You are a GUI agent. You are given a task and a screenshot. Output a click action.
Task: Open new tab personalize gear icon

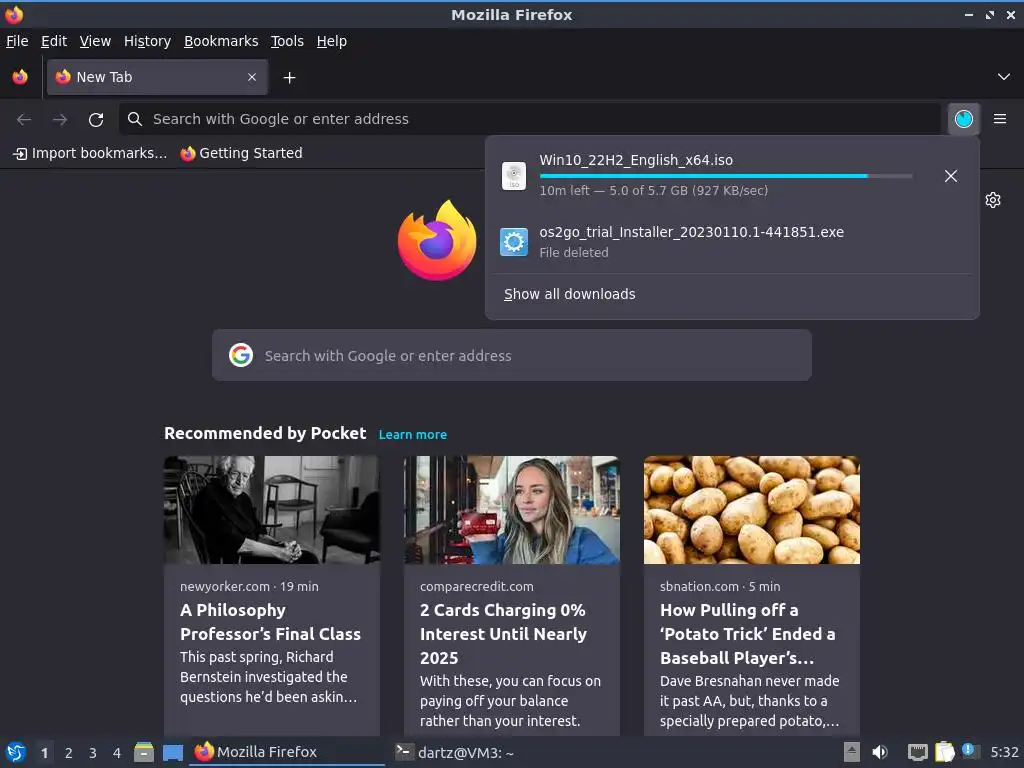(993, 200)
